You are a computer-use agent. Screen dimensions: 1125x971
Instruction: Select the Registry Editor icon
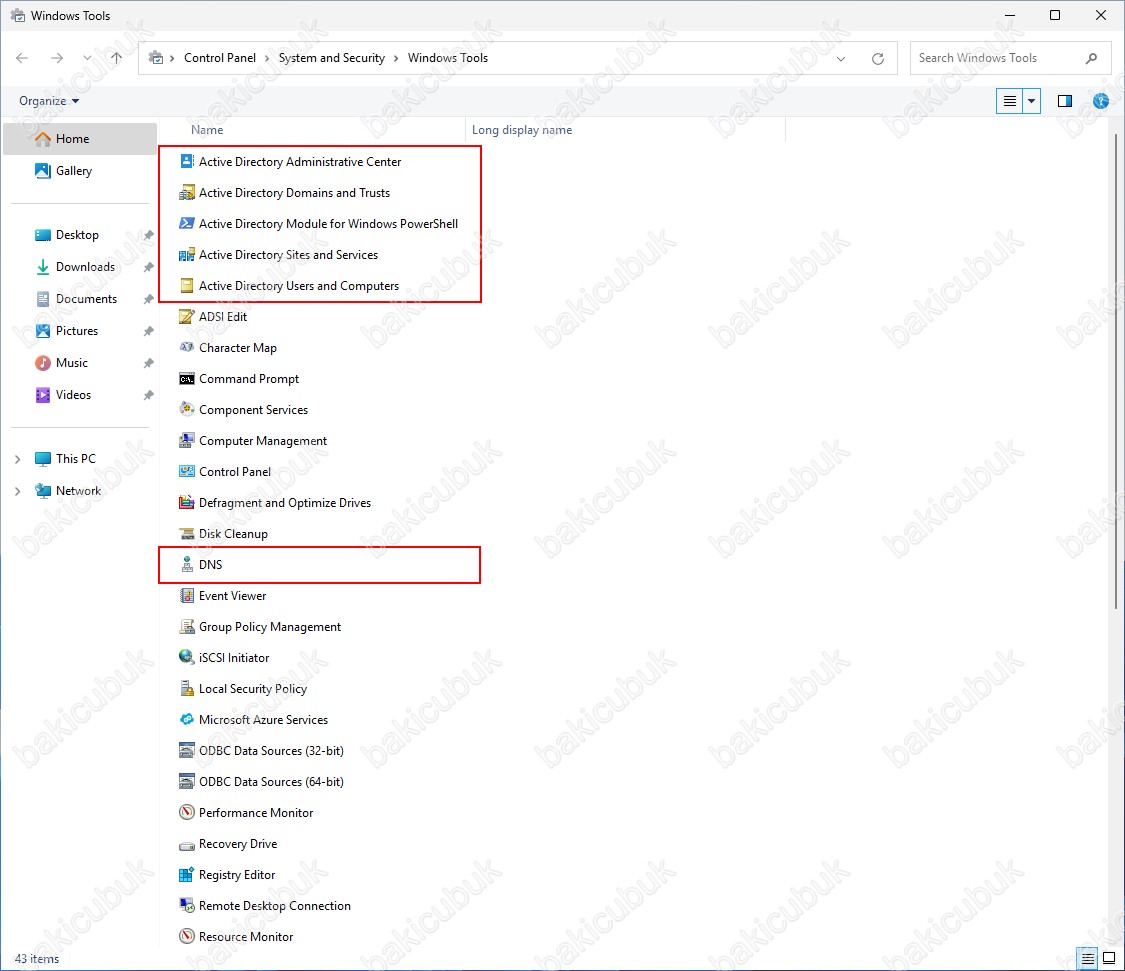[187, 875]
